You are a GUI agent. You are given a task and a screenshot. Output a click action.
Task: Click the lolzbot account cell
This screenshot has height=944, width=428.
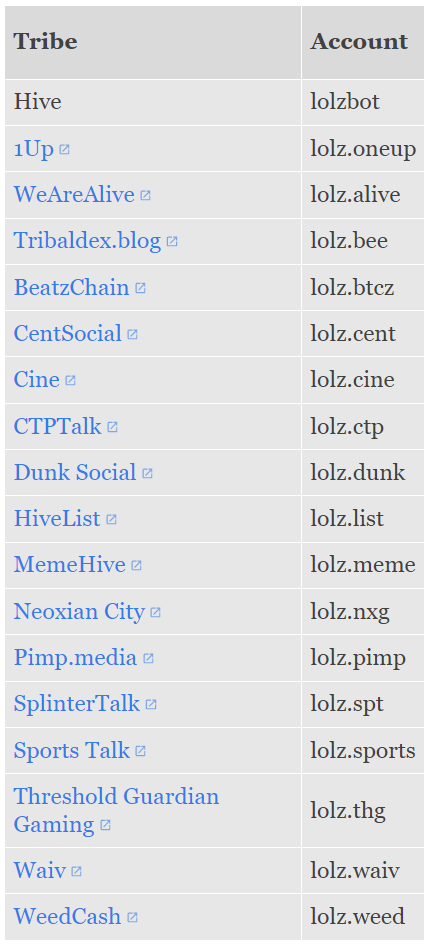[363, 102]
